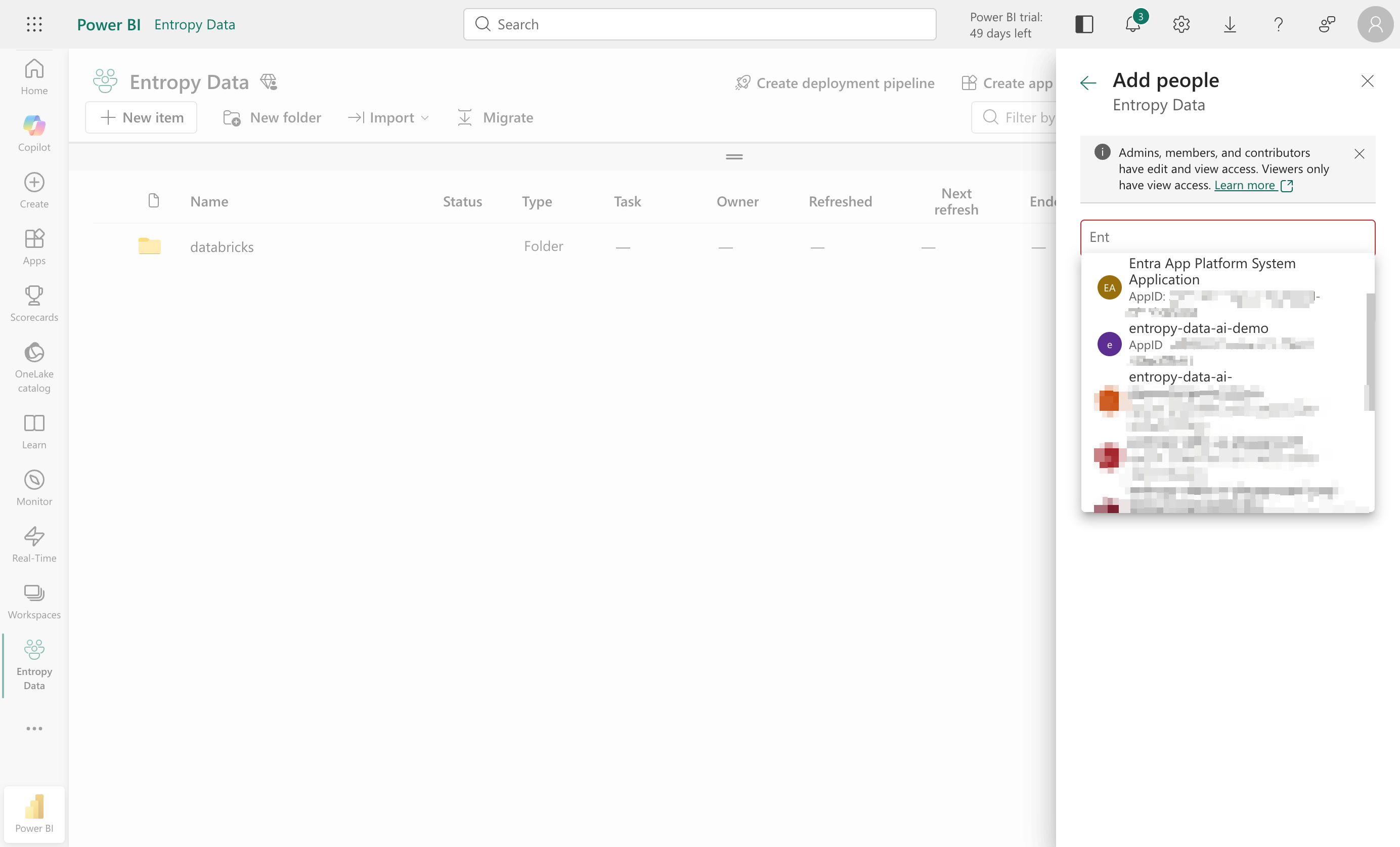Open the download menu
The image size is (1400, 847).
point(1230,24)
